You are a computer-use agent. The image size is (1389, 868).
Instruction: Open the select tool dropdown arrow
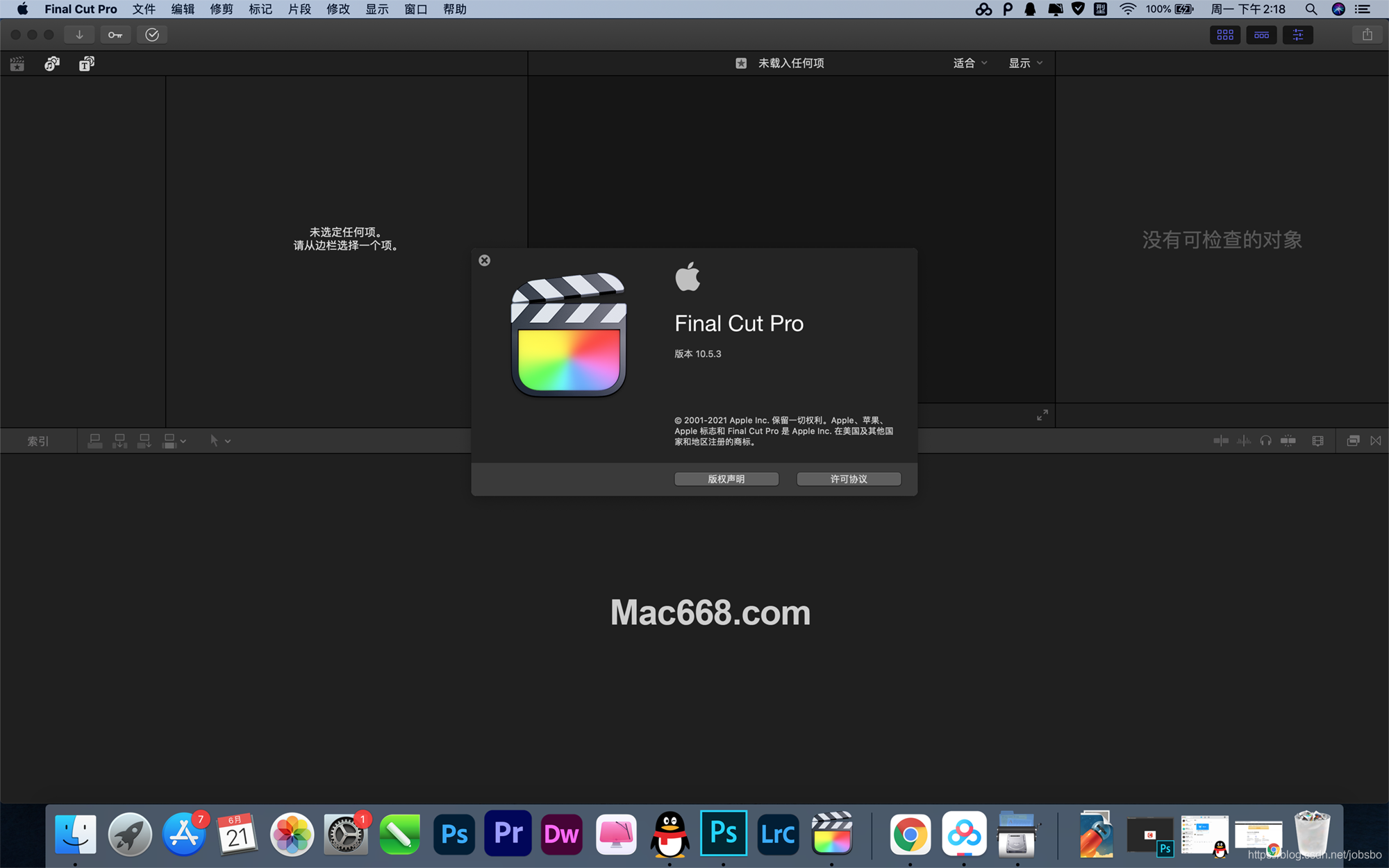point(228,442)
